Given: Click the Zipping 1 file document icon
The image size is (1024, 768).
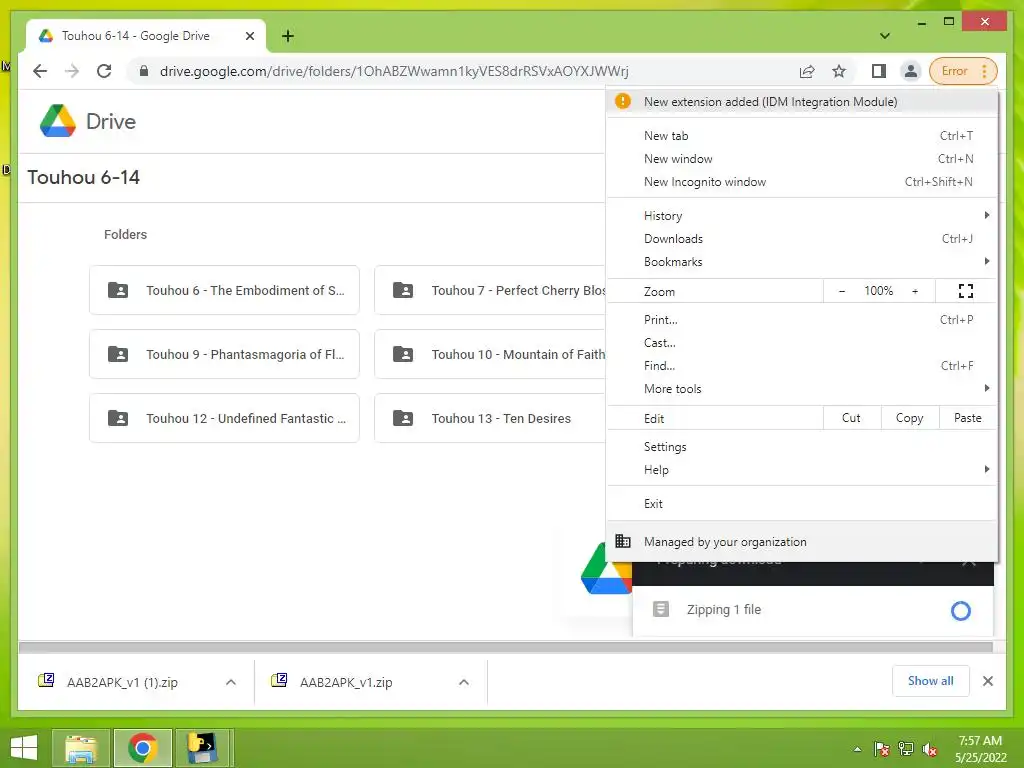Looking at the screenshot, I should click(661, 609).
